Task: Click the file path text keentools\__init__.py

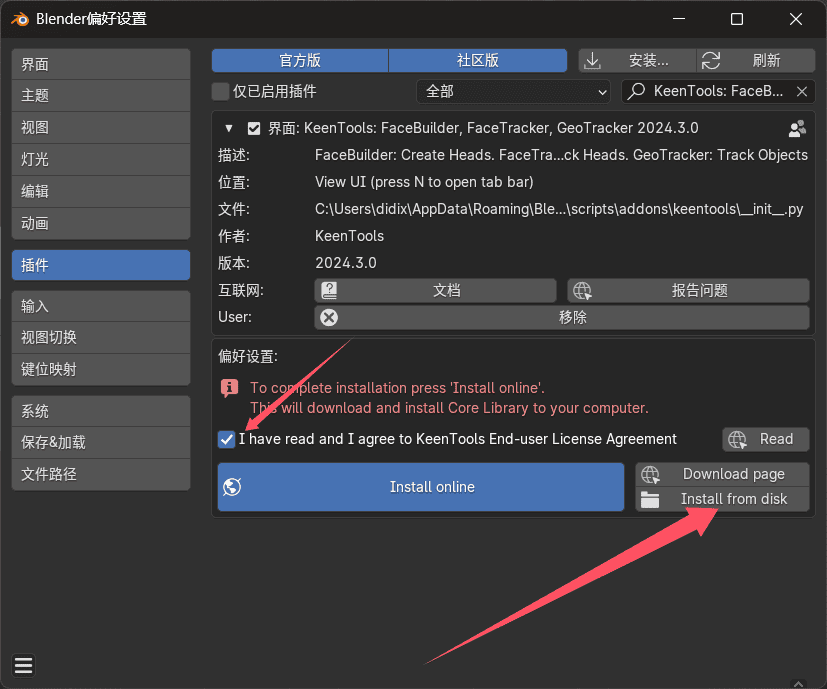Action: pyautogui.click(x=559, y=209)
